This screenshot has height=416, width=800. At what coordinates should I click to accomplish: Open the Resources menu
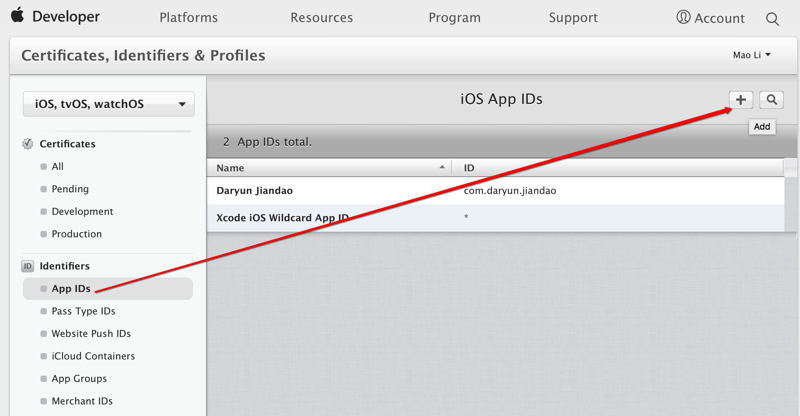tap(321, 18)
